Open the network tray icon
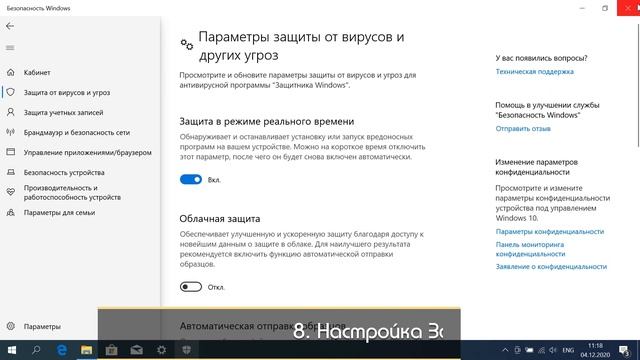This screenshot has height=360, width=640. (x=541, y=350)
